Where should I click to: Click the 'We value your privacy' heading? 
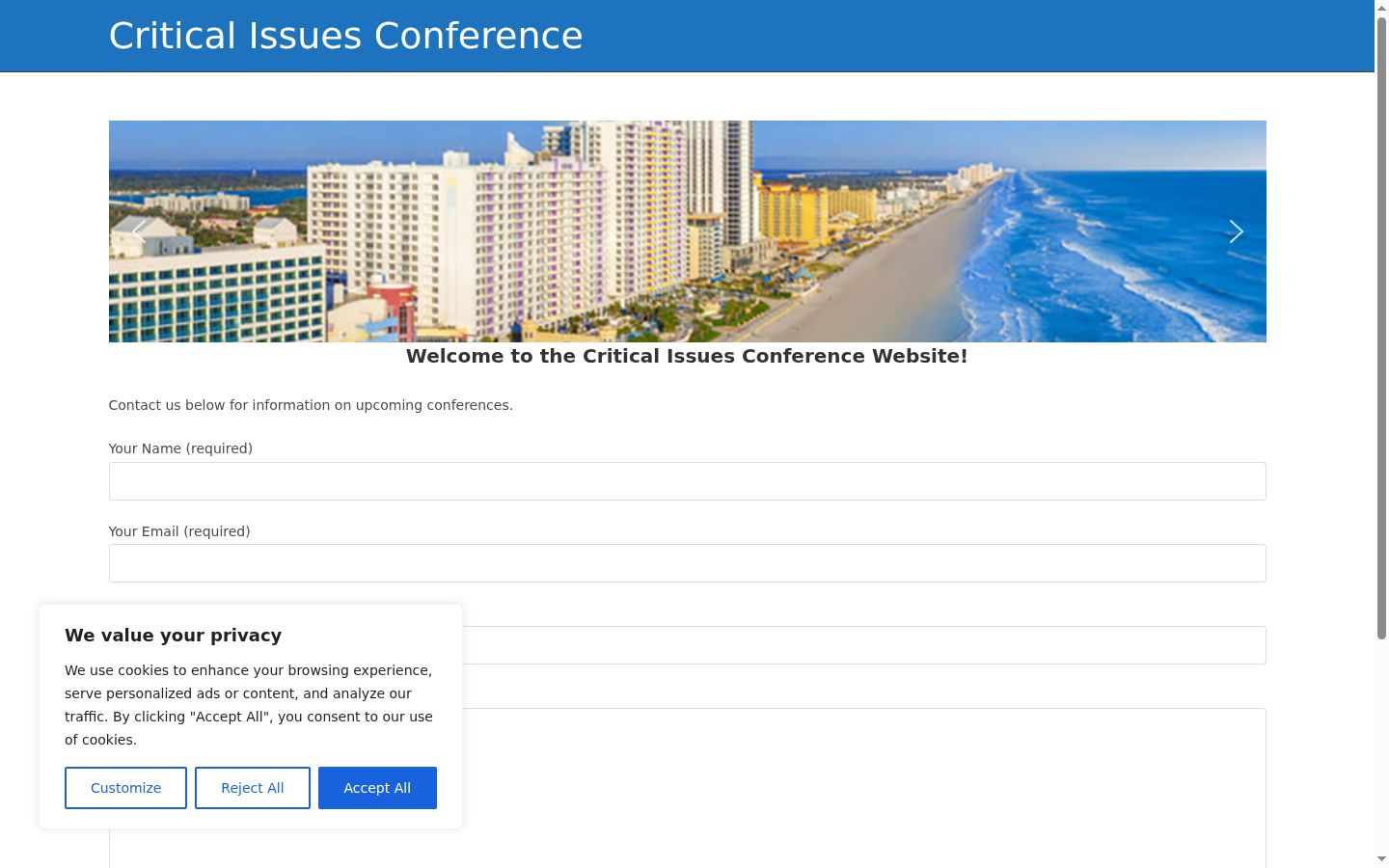click(x=174, y=636)
